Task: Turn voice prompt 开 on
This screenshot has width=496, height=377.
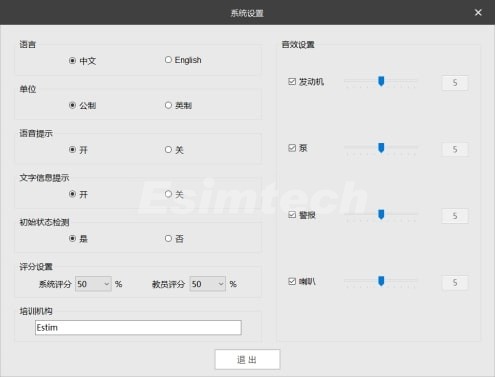Action: click(x=72, y=150)
